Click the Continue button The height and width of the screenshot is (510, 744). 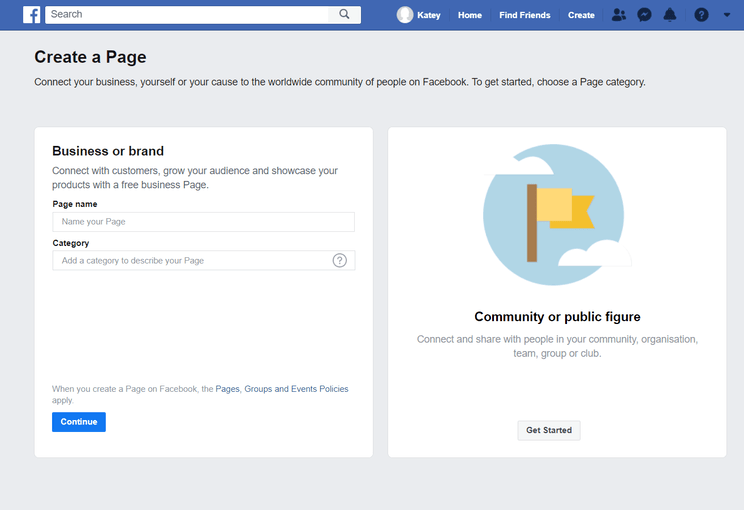(79, 422)
